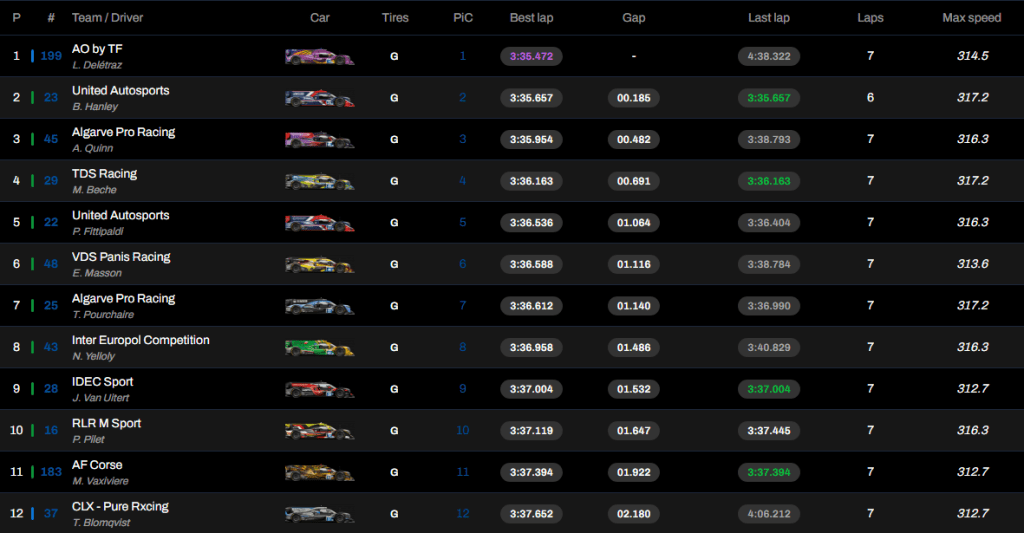Open car number 16 link

(x=51, y=430)
